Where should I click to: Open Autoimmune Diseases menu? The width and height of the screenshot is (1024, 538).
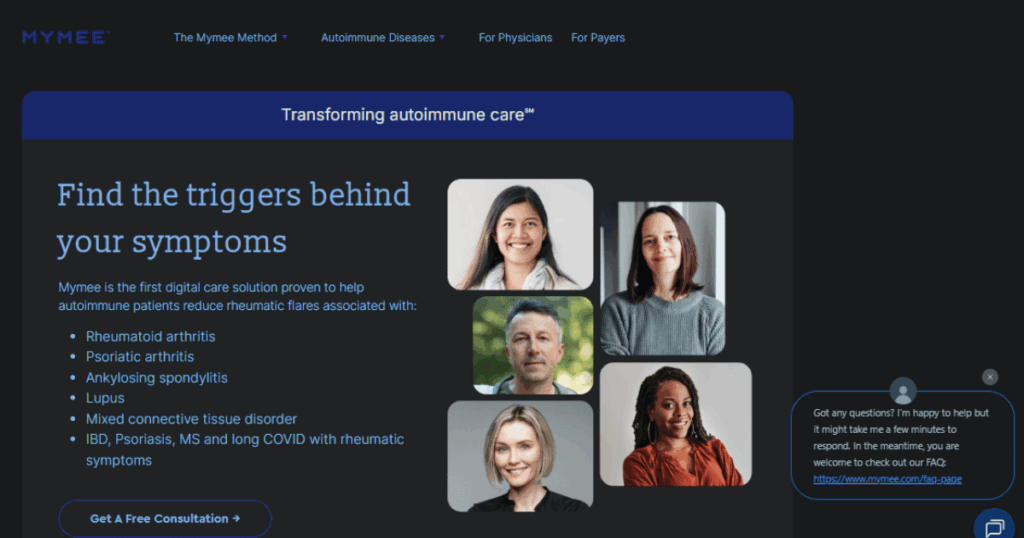click(x=377, y=38)
